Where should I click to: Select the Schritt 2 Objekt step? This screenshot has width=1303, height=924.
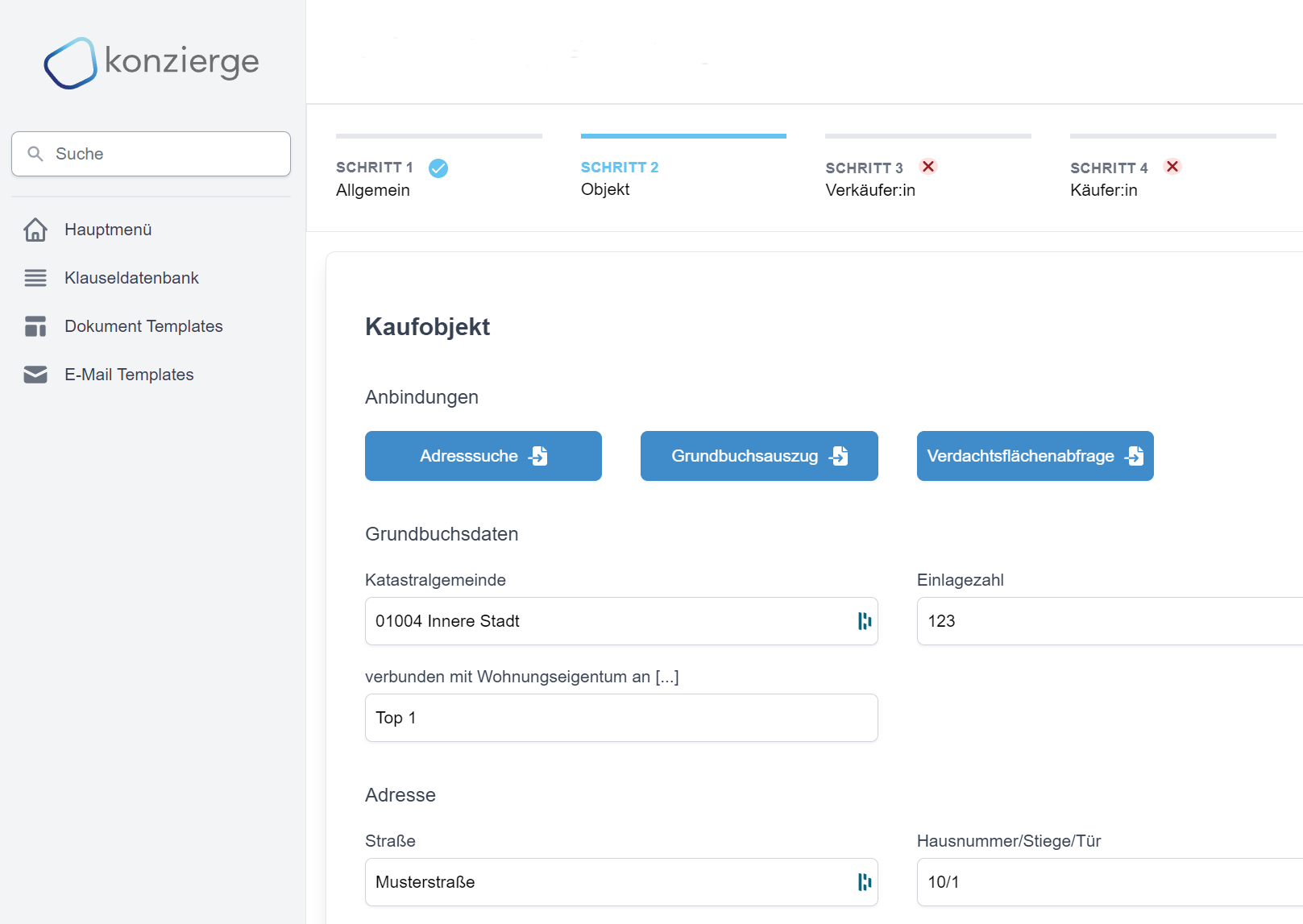(x=619, y=178)
